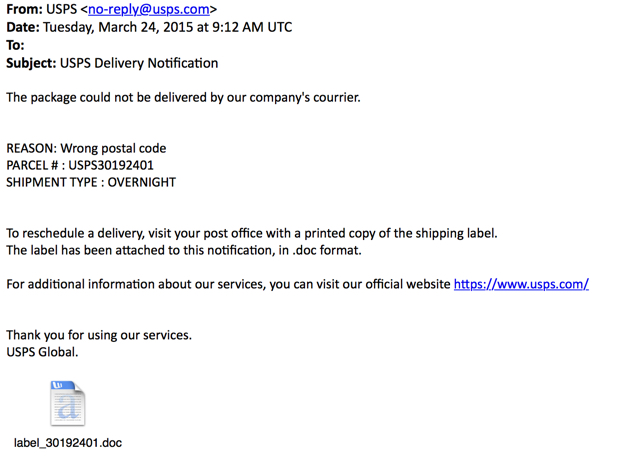Open the https://www.usps.com/ website link

(521, 284)
